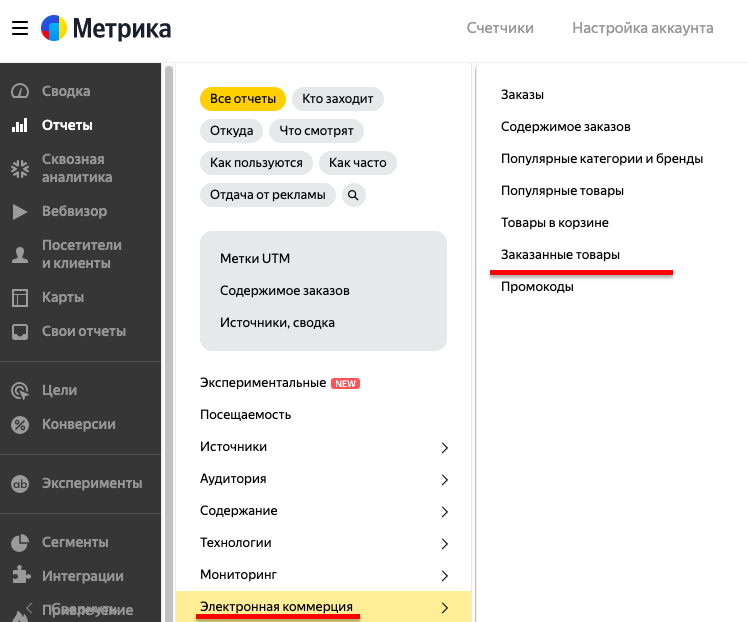
Task: Click the Карты layout icon
Action: 20,297
